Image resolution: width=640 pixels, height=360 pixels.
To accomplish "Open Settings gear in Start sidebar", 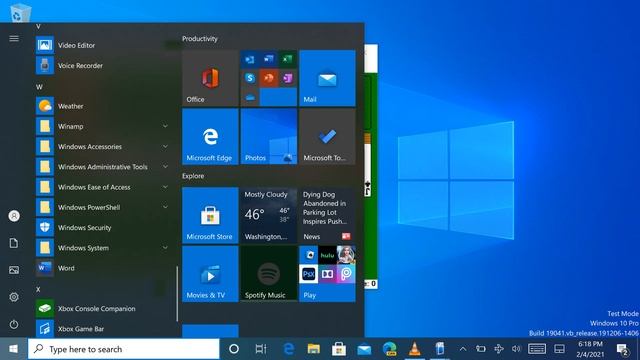I will tap(14, 297).
